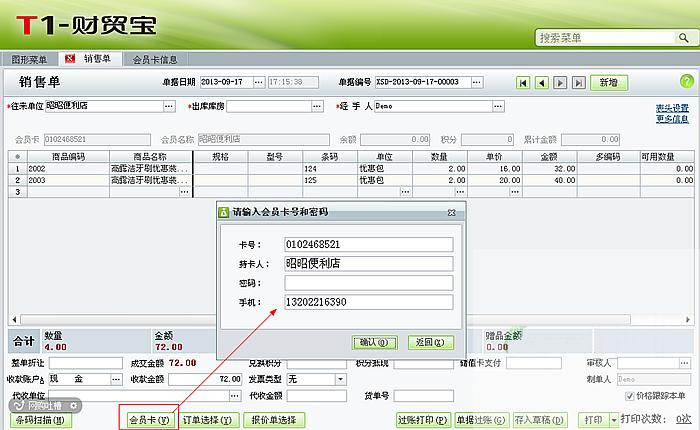Click the 持卡人 input field
The height and width of the screenshot is (430, 700).
(368, 264)
